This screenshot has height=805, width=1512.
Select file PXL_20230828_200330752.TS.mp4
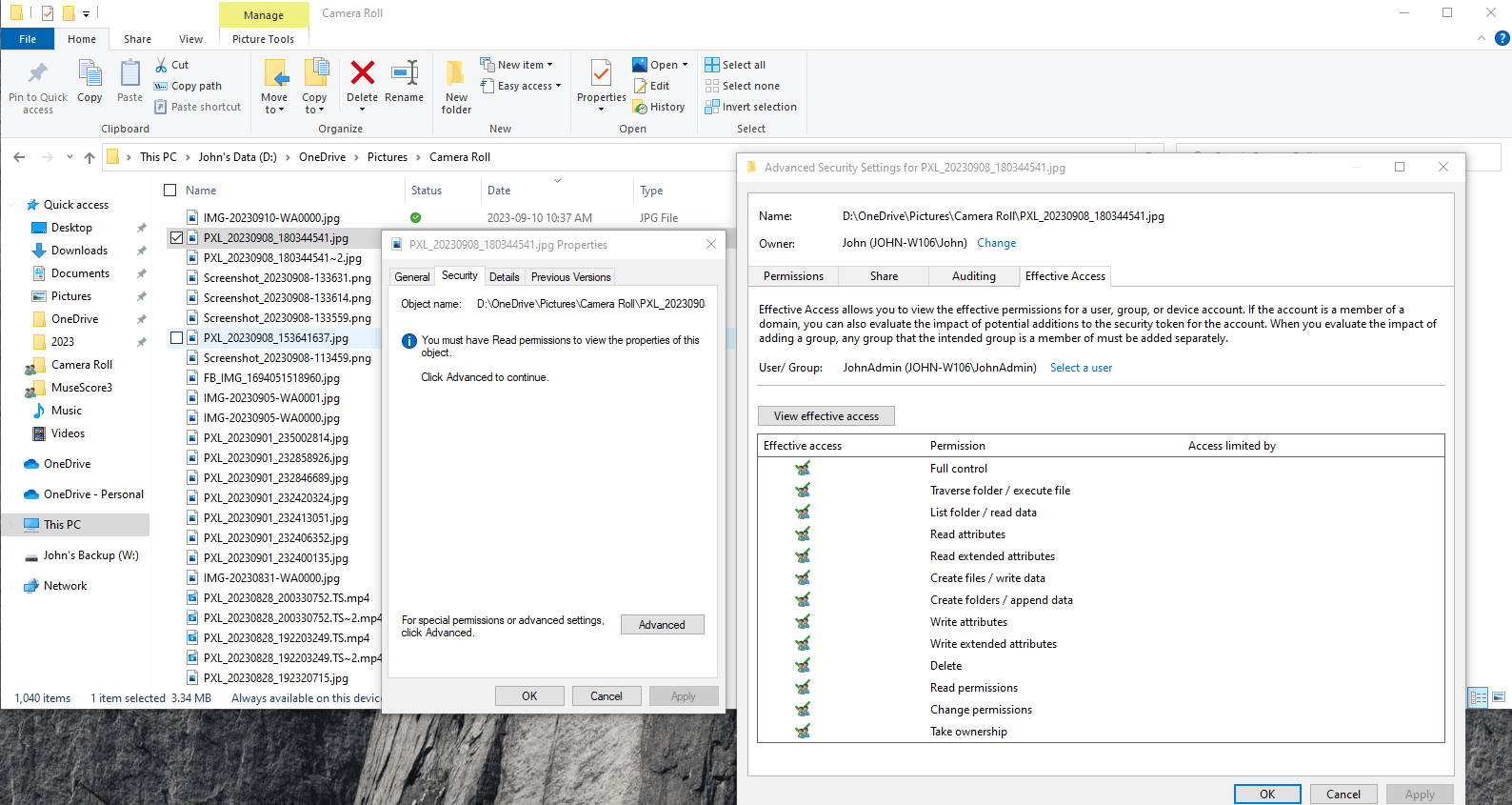point(286,598)
